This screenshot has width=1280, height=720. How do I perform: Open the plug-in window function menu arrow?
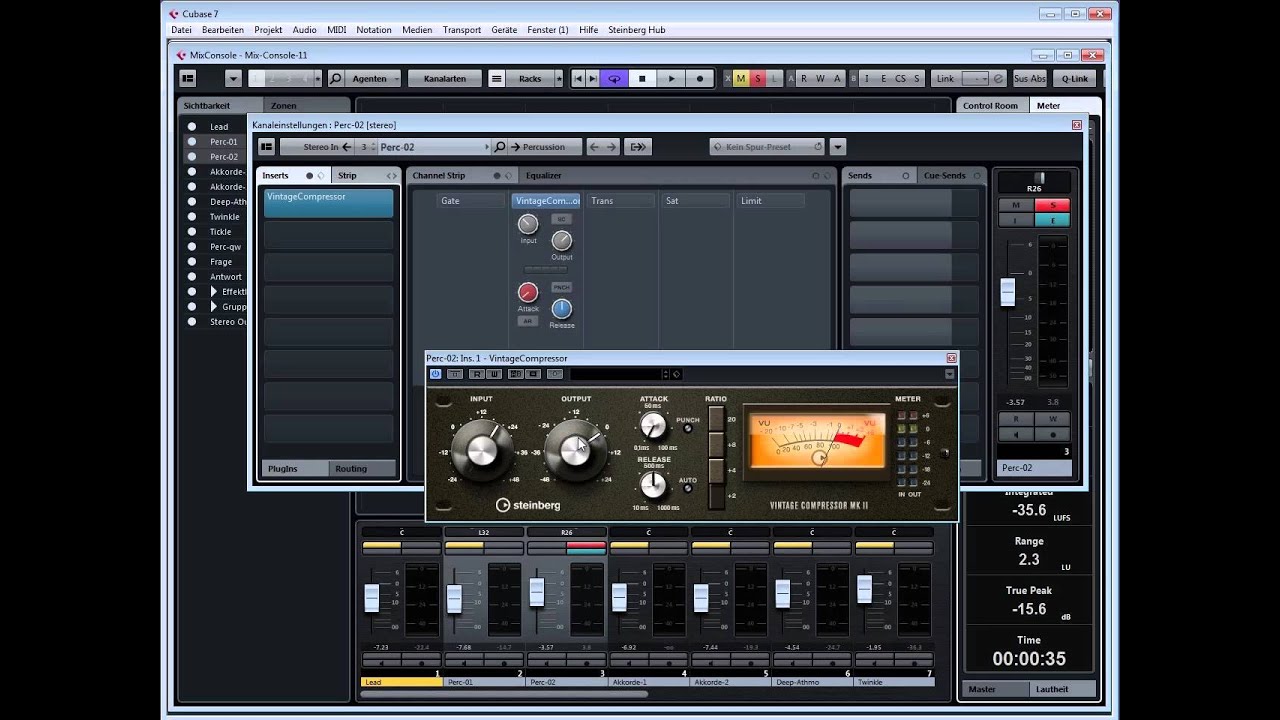point(949,374)
